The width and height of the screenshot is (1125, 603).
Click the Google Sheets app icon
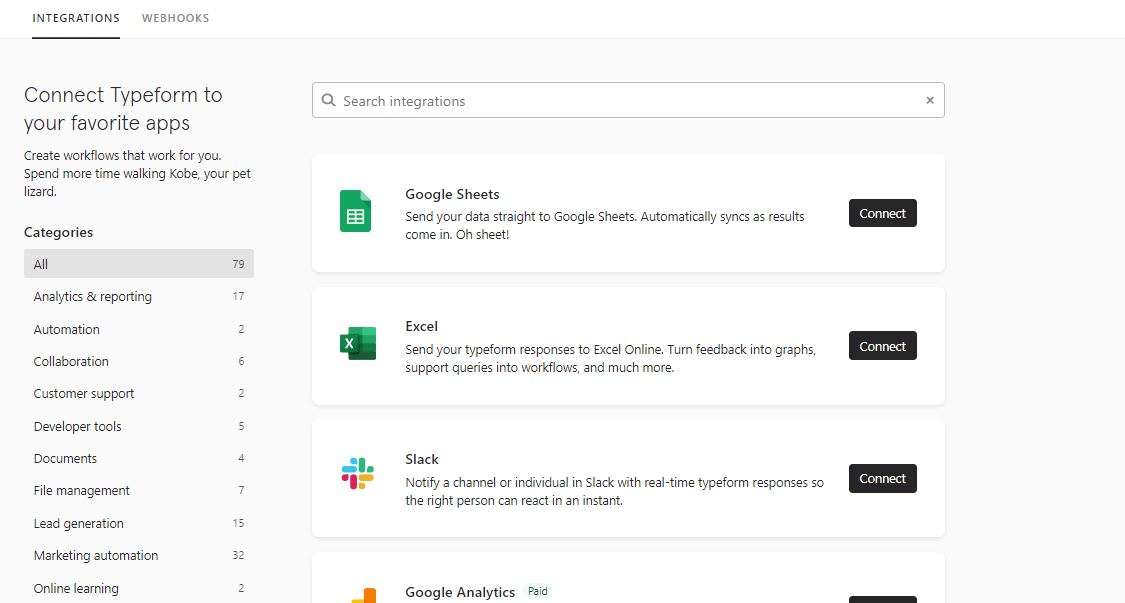click(355, 211)
